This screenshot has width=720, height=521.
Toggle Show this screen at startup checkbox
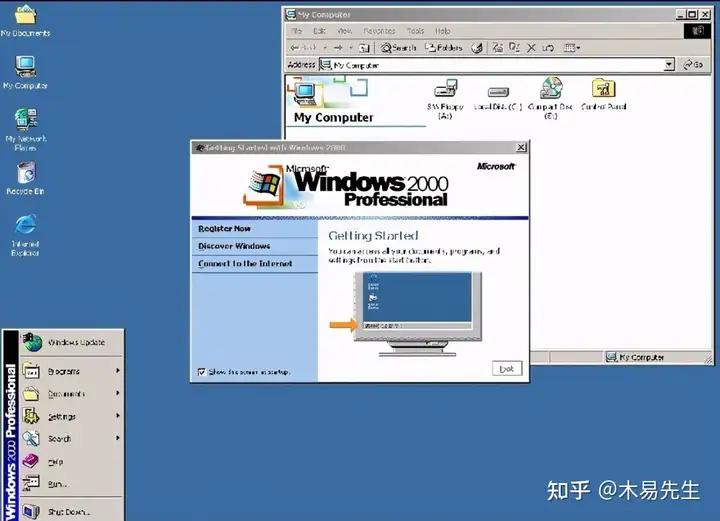pos(202,372)
